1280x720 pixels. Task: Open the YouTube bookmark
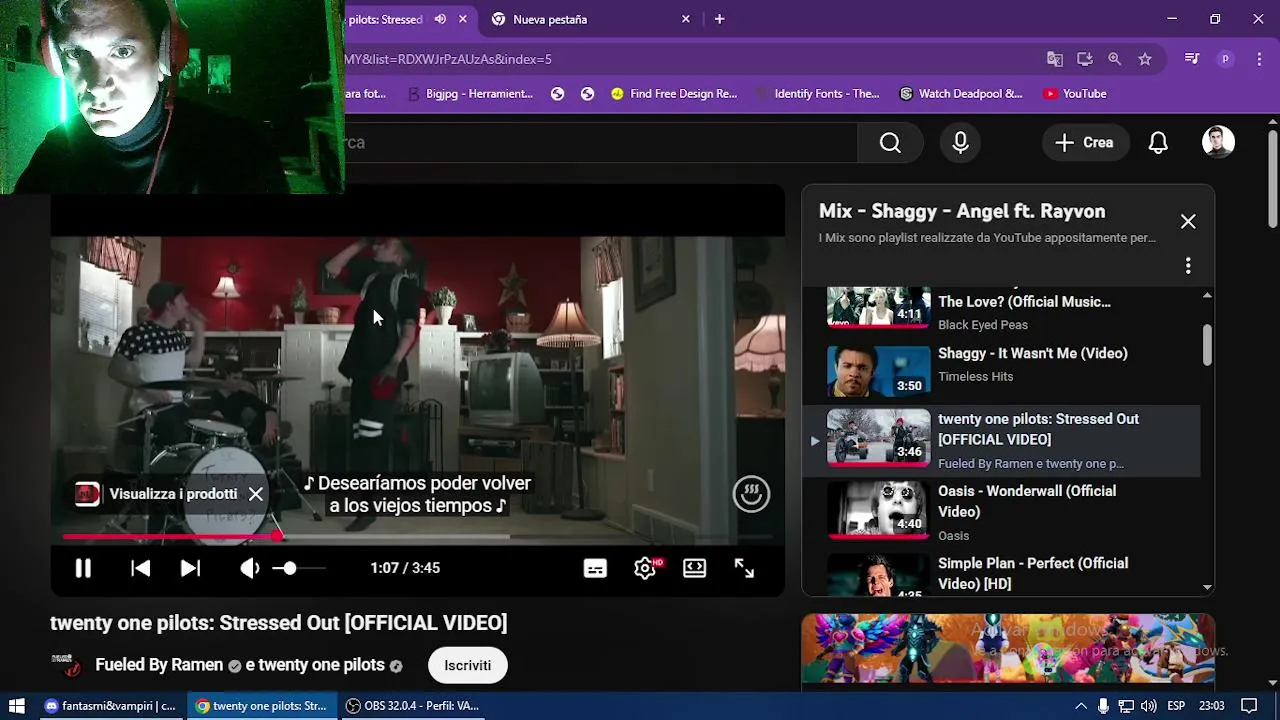pyautogui.click(x=1075, y=94)
